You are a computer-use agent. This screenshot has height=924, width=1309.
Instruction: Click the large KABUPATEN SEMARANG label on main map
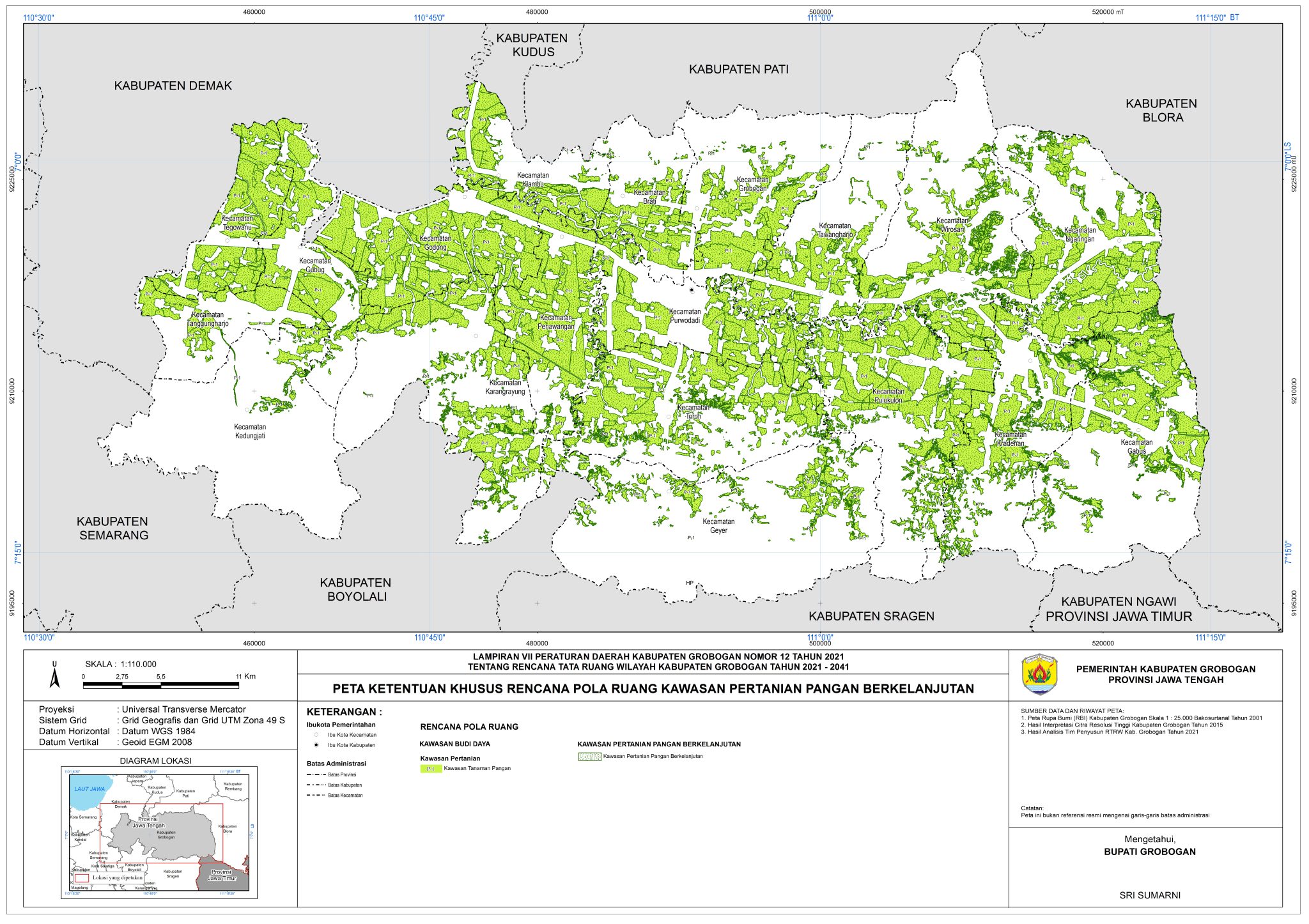click(x=112, y=528)
